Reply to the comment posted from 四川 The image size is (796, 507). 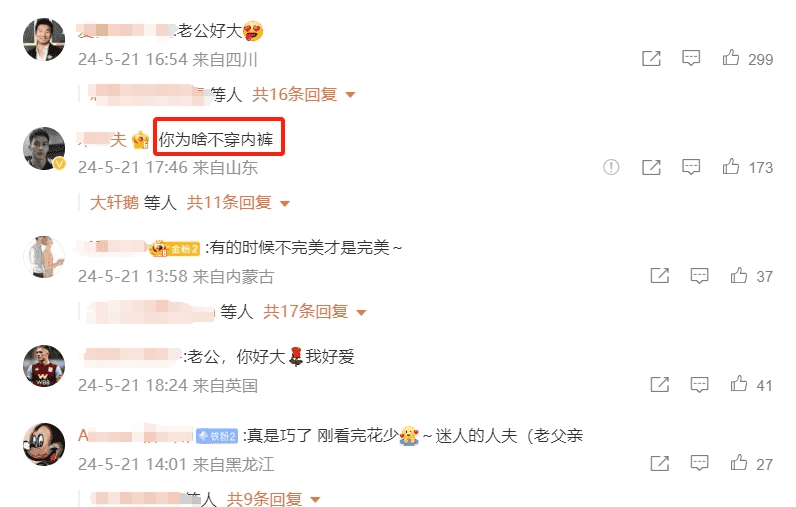click(691, 58)
